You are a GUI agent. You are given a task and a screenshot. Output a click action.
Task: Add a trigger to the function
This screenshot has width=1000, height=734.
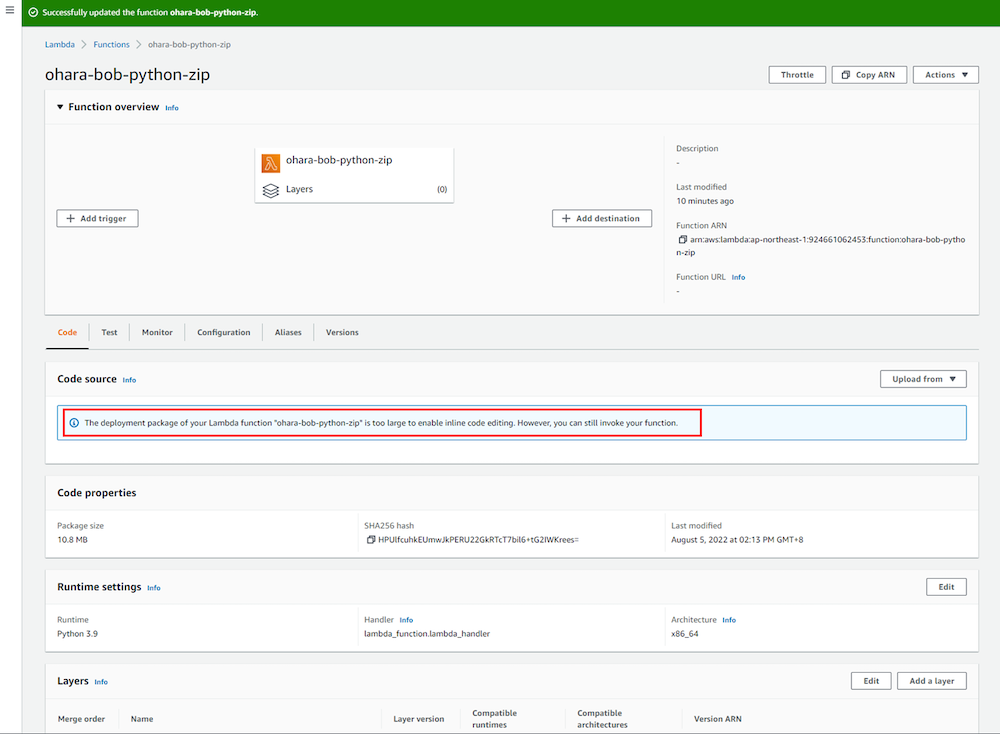[x=96, y=218]
